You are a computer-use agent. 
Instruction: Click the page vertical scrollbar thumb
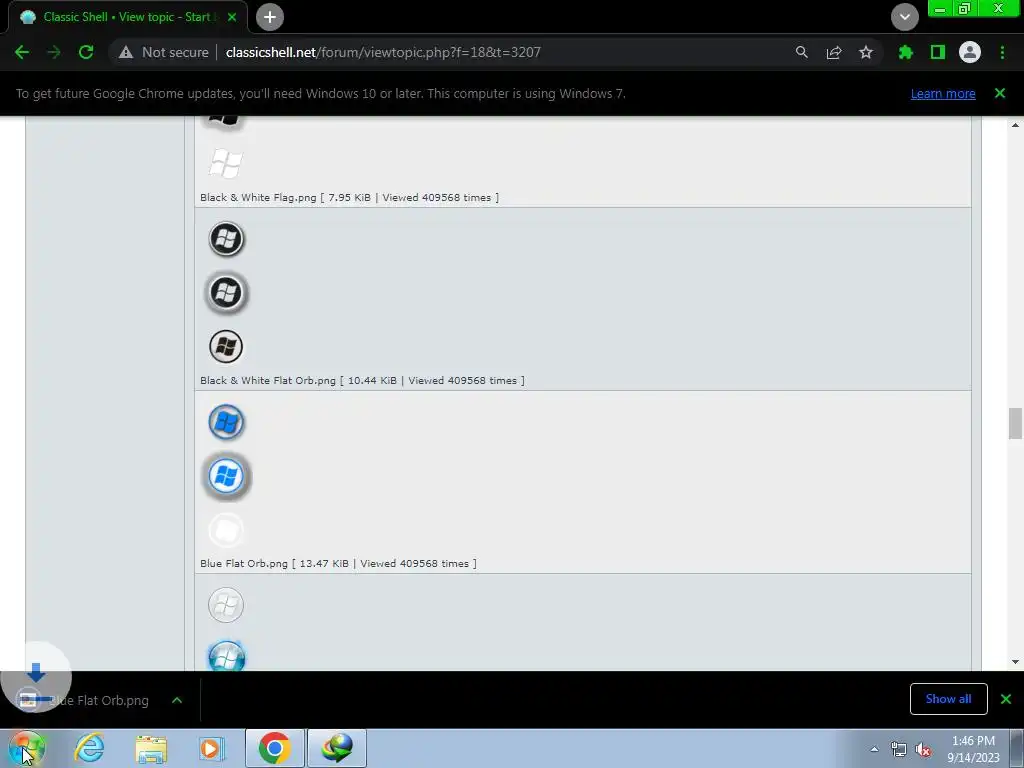[1015, 424]
